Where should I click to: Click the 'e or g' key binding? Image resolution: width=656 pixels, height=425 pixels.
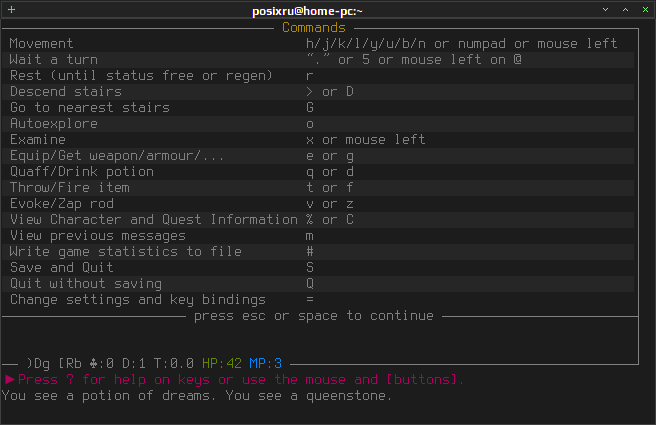pyautogui.click(x=330, y=156)
